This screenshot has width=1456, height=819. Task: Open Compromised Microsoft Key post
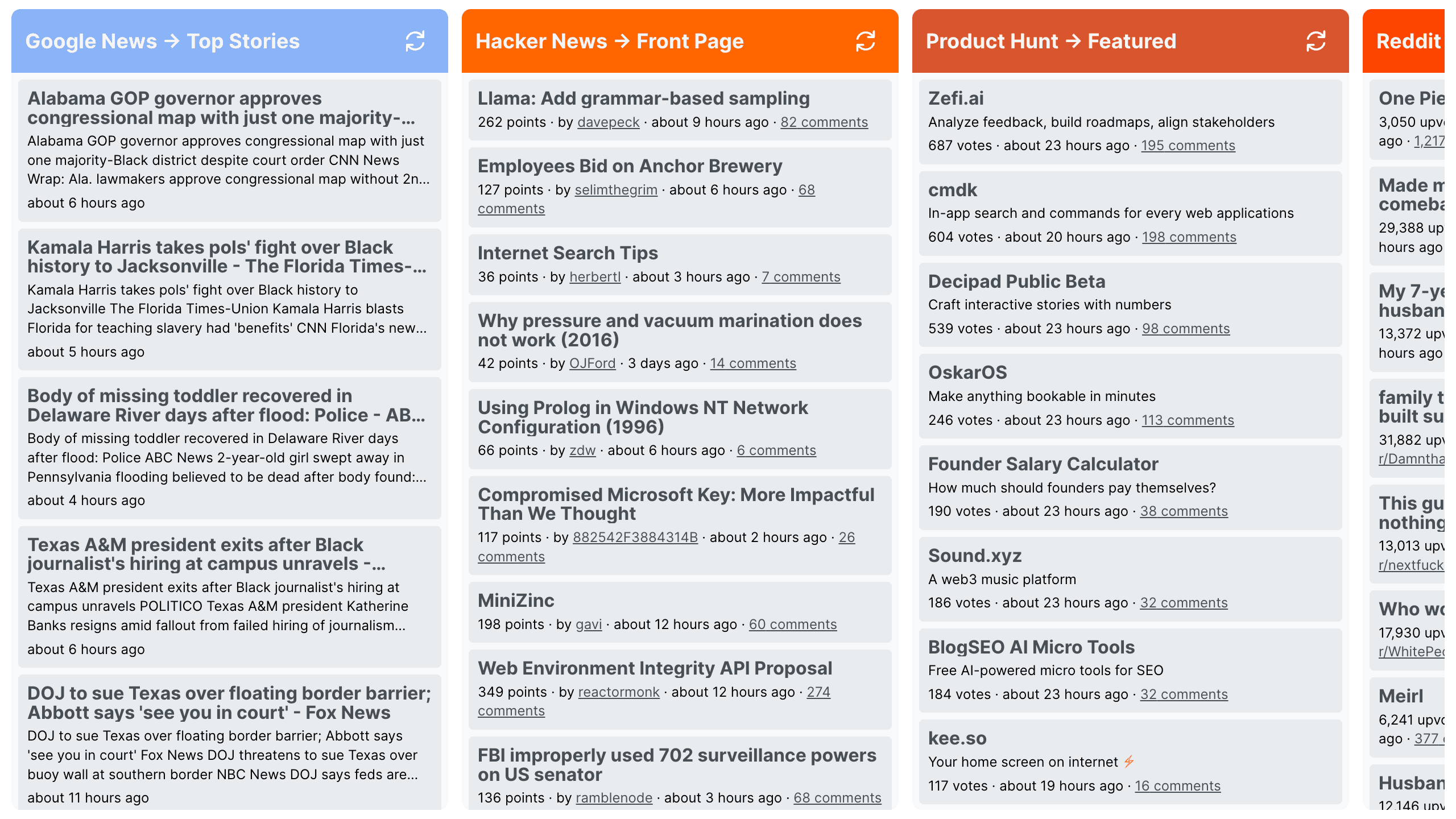click(x=676, y=504)
